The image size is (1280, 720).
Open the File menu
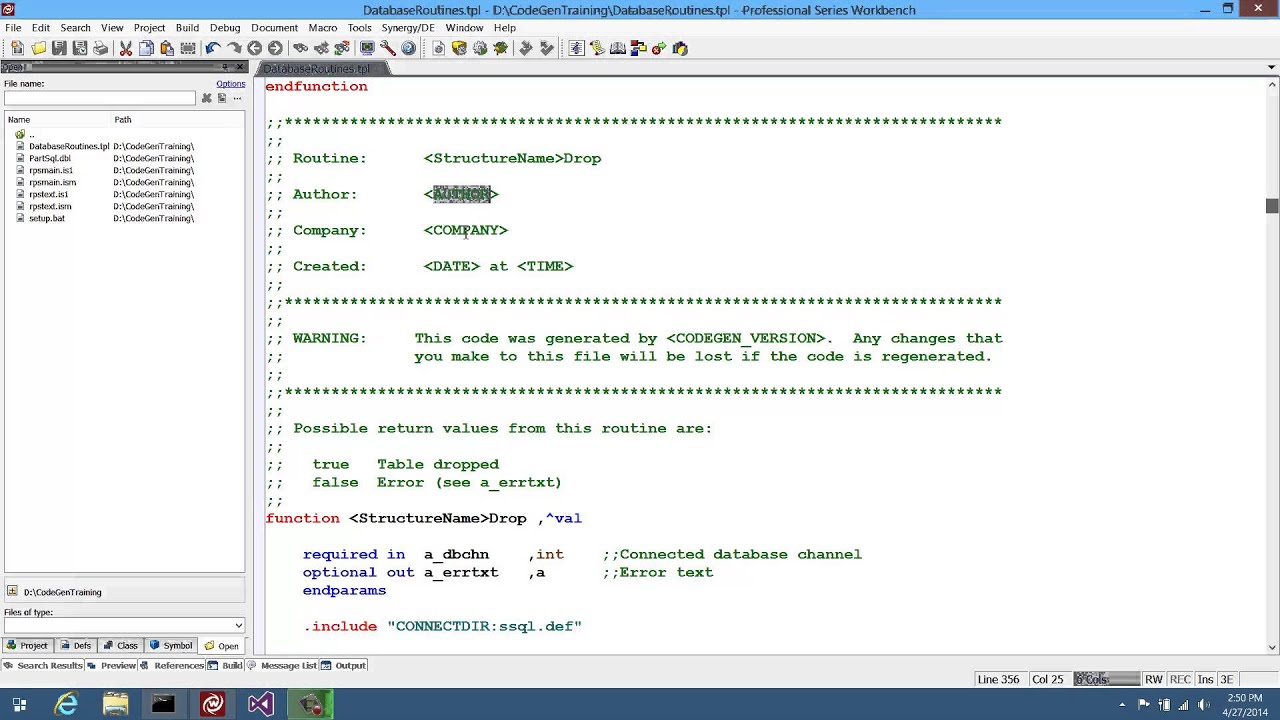13,28
